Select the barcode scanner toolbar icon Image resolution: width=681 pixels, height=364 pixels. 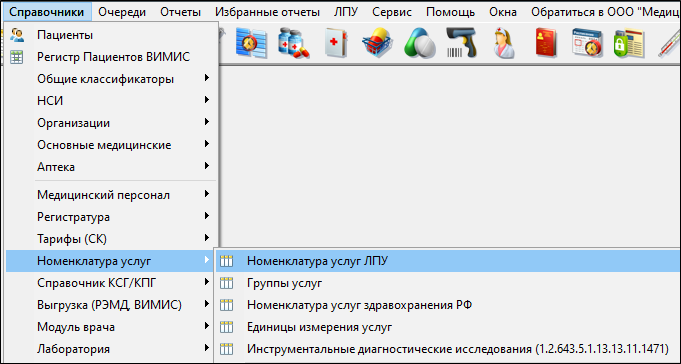click(461, 43)
